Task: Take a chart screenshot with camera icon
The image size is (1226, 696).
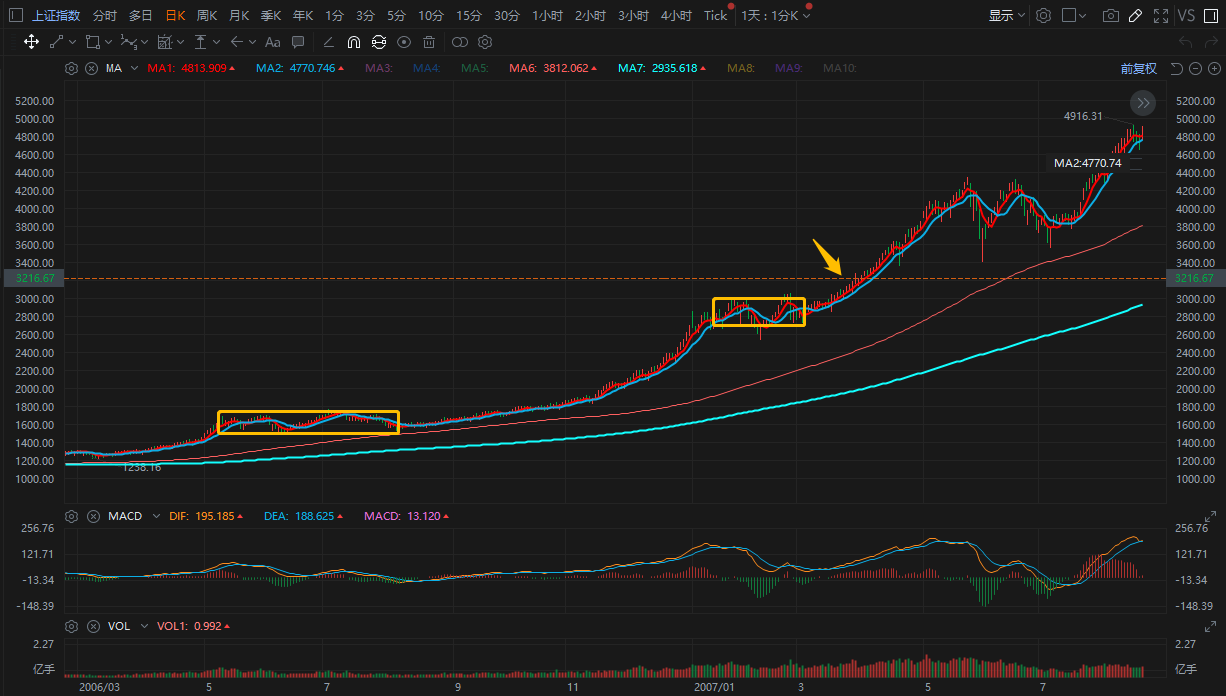Action: 1110,16
